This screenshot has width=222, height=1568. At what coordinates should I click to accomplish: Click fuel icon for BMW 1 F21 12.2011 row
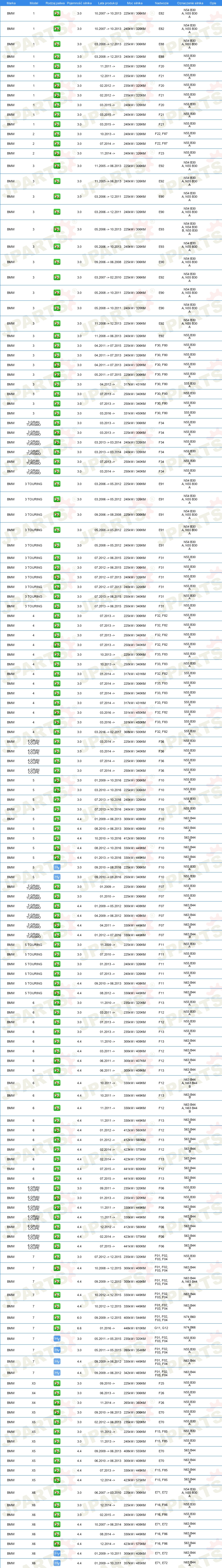coord(56,76)
